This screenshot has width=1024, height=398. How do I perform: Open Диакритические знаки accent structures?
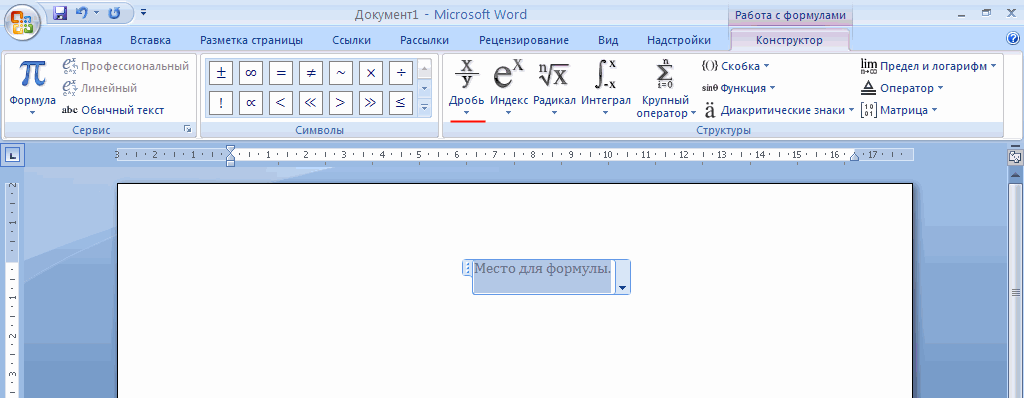[780, 110]
